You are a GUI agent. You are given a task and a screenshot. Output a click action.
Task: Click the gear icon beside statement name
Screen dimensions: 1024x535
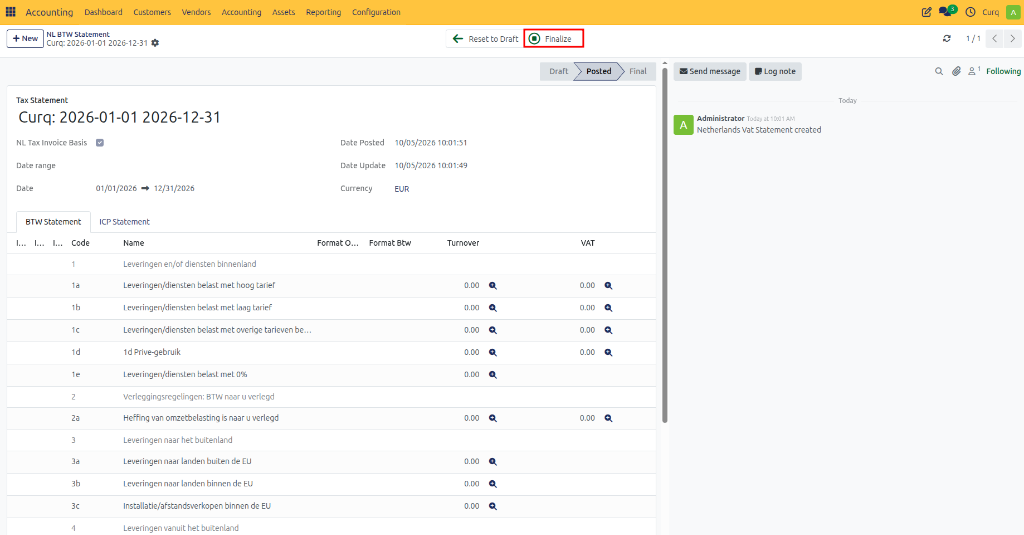click(155, 43)
